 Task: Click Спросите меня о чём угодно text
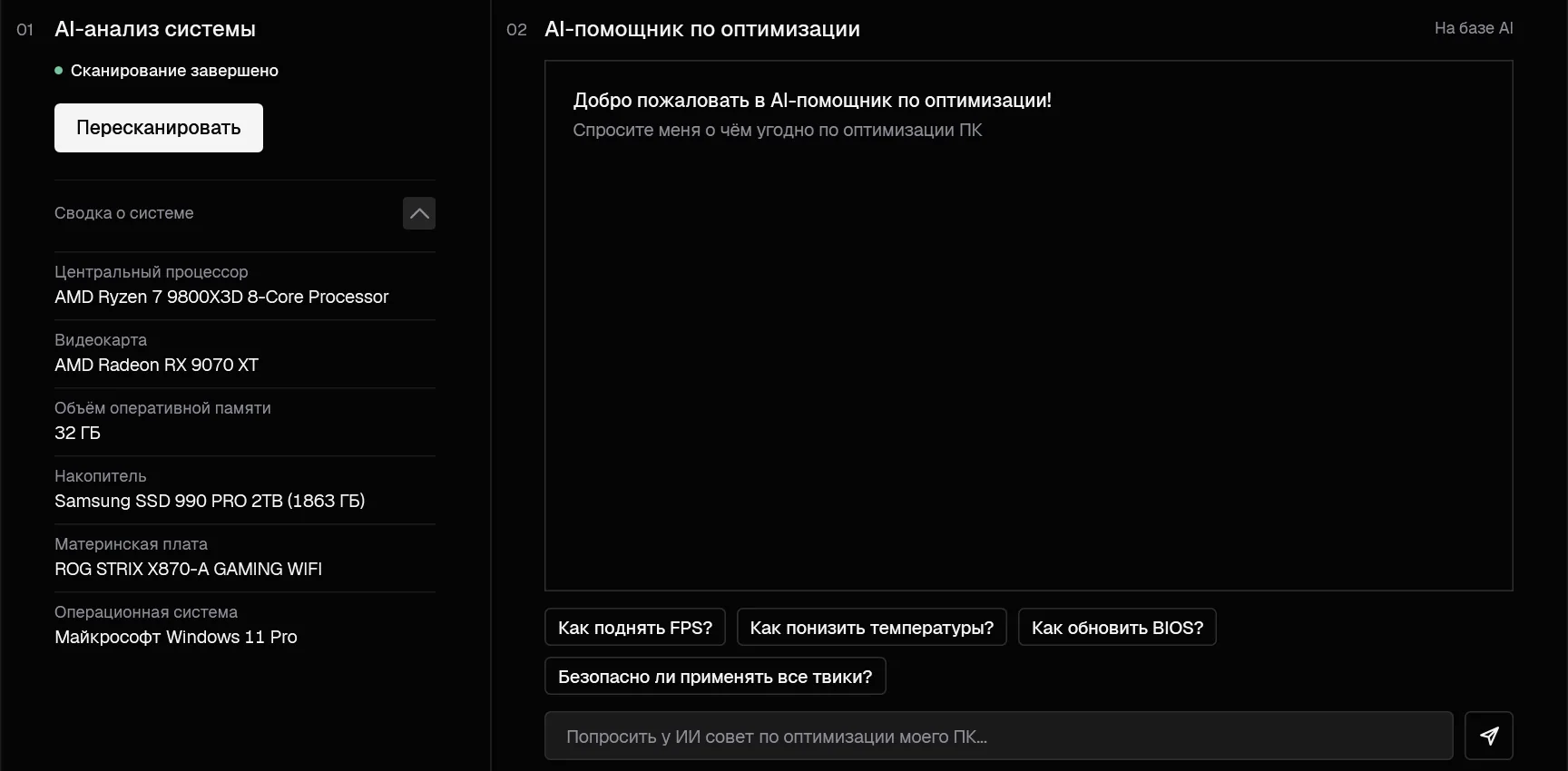(778, 130)
